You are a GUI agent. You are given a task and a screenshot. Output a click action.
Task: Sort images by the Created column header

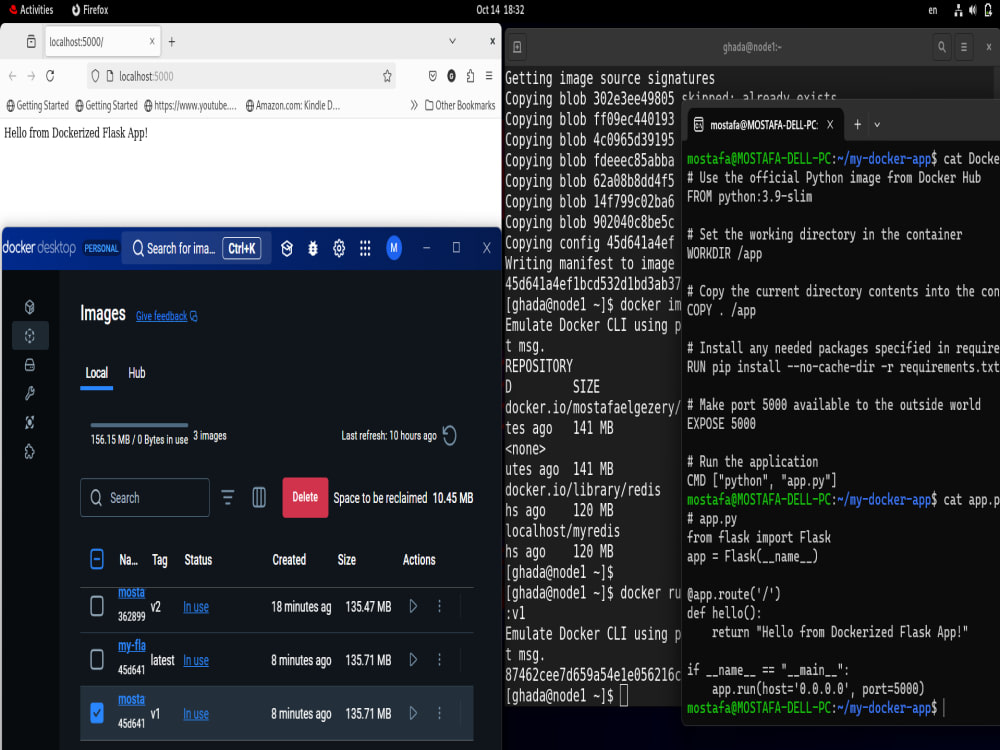tap(289, 560)
